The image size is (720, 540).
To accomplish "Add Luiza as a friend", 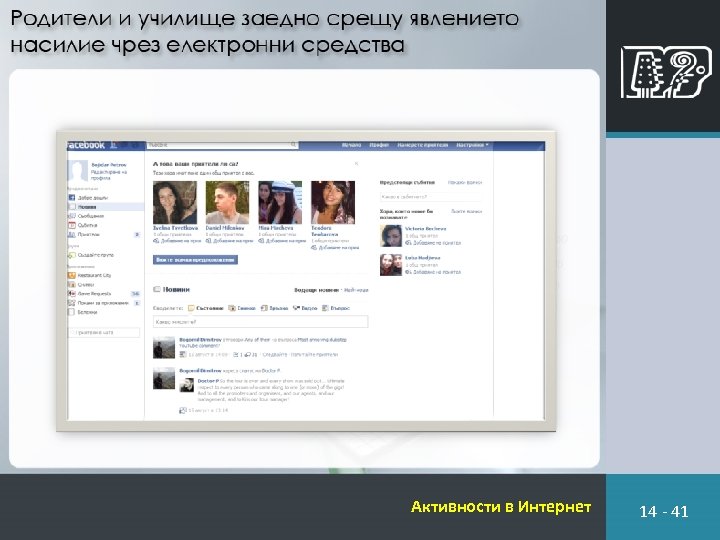I will 433,272.
